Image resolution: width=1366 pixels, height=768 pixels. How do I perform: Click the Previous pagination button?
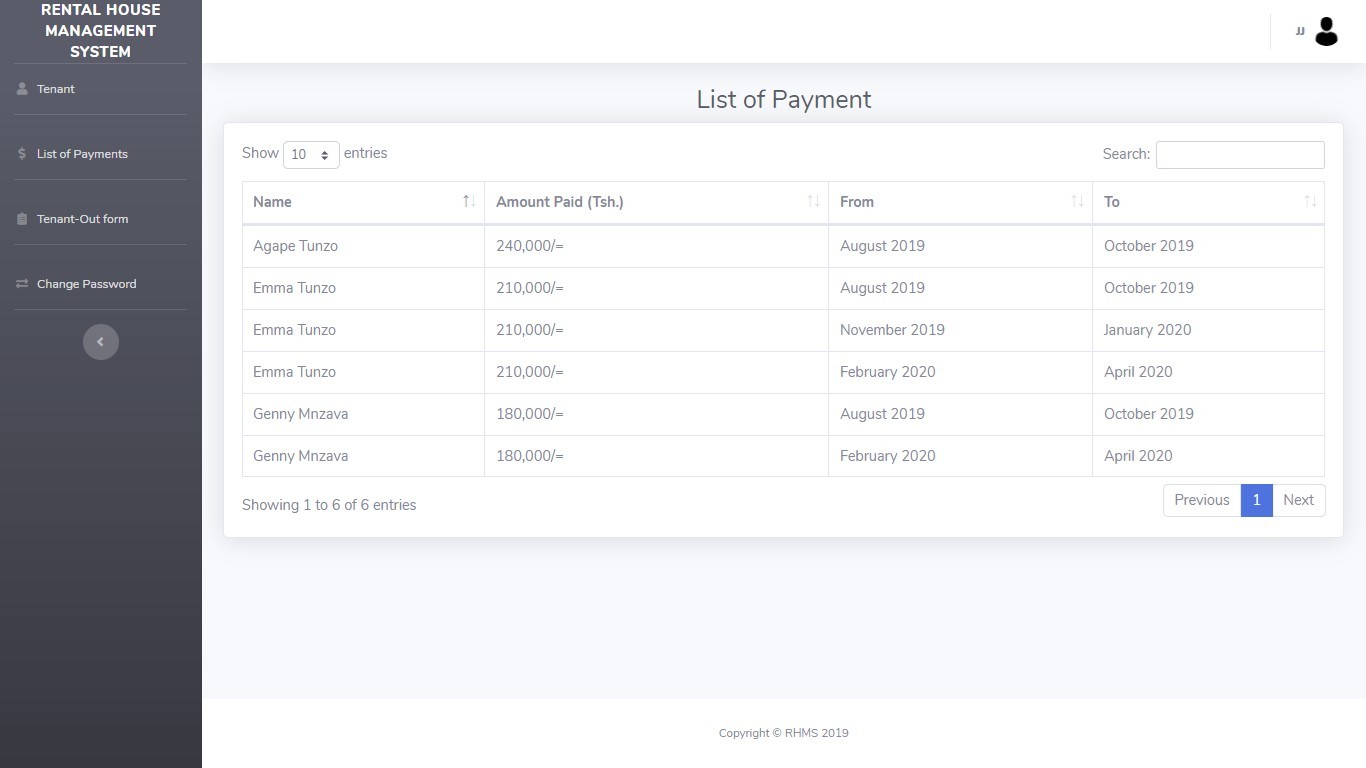1202,500
